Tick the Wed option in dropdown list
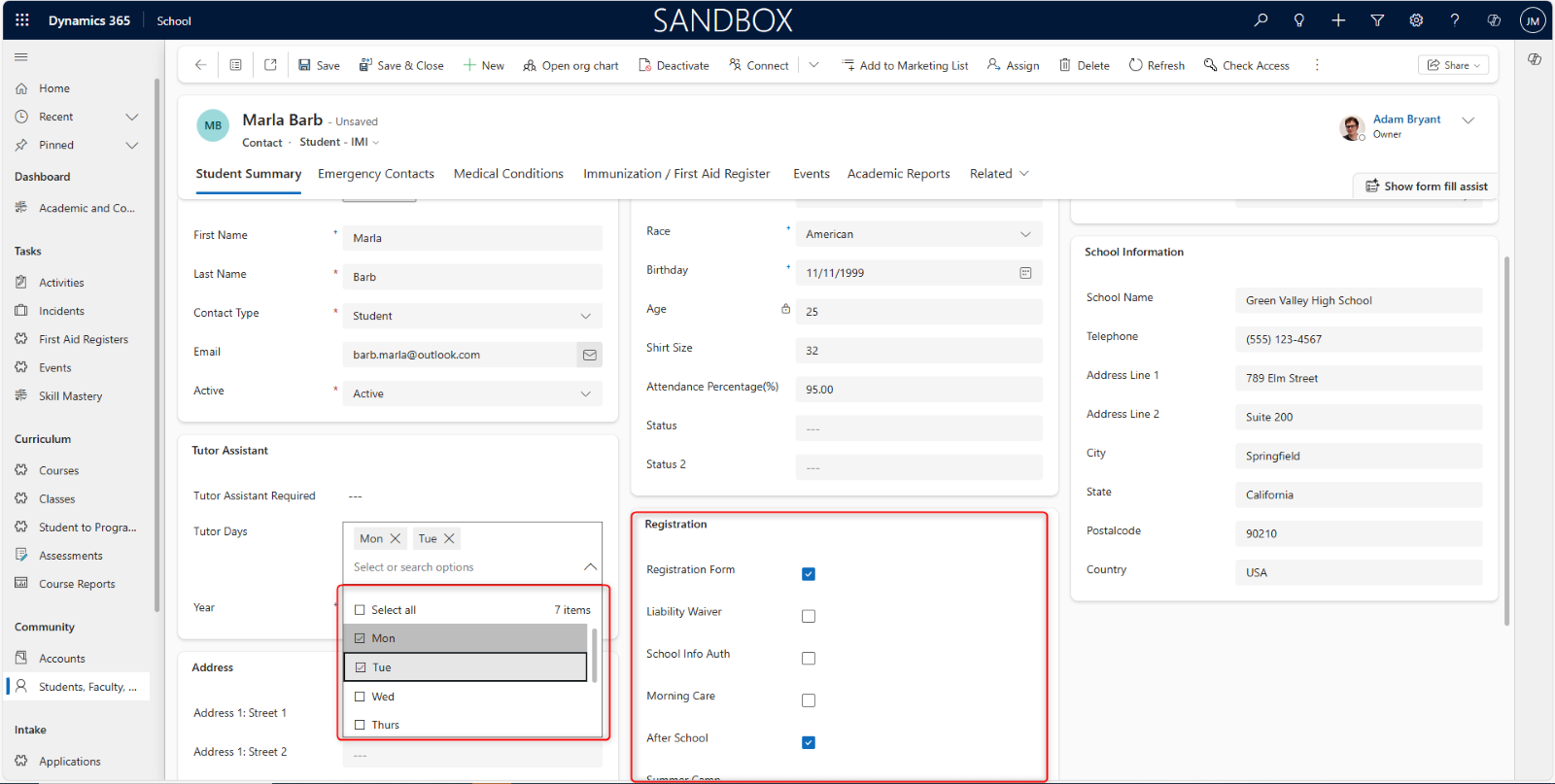The height and width of the screenshot is (784, 1555). (361, 697)
